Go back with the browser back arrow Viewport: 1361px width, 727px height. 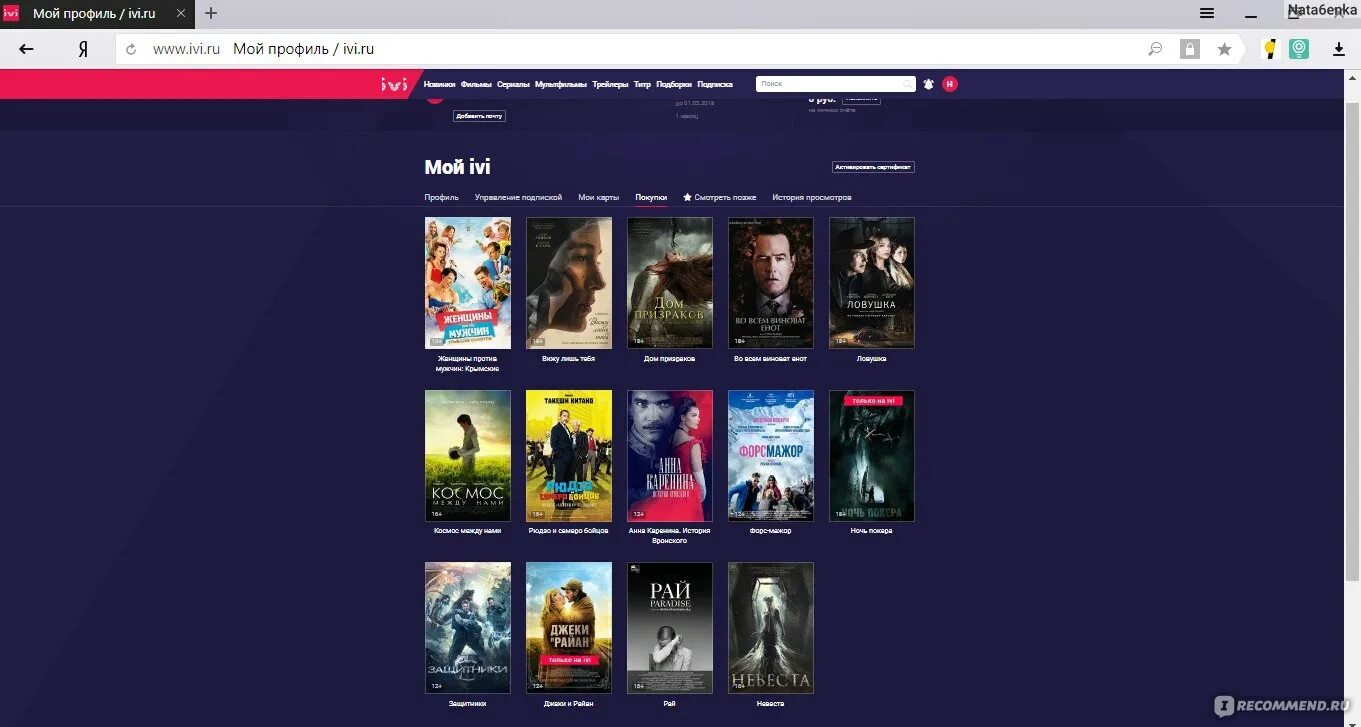26,48
